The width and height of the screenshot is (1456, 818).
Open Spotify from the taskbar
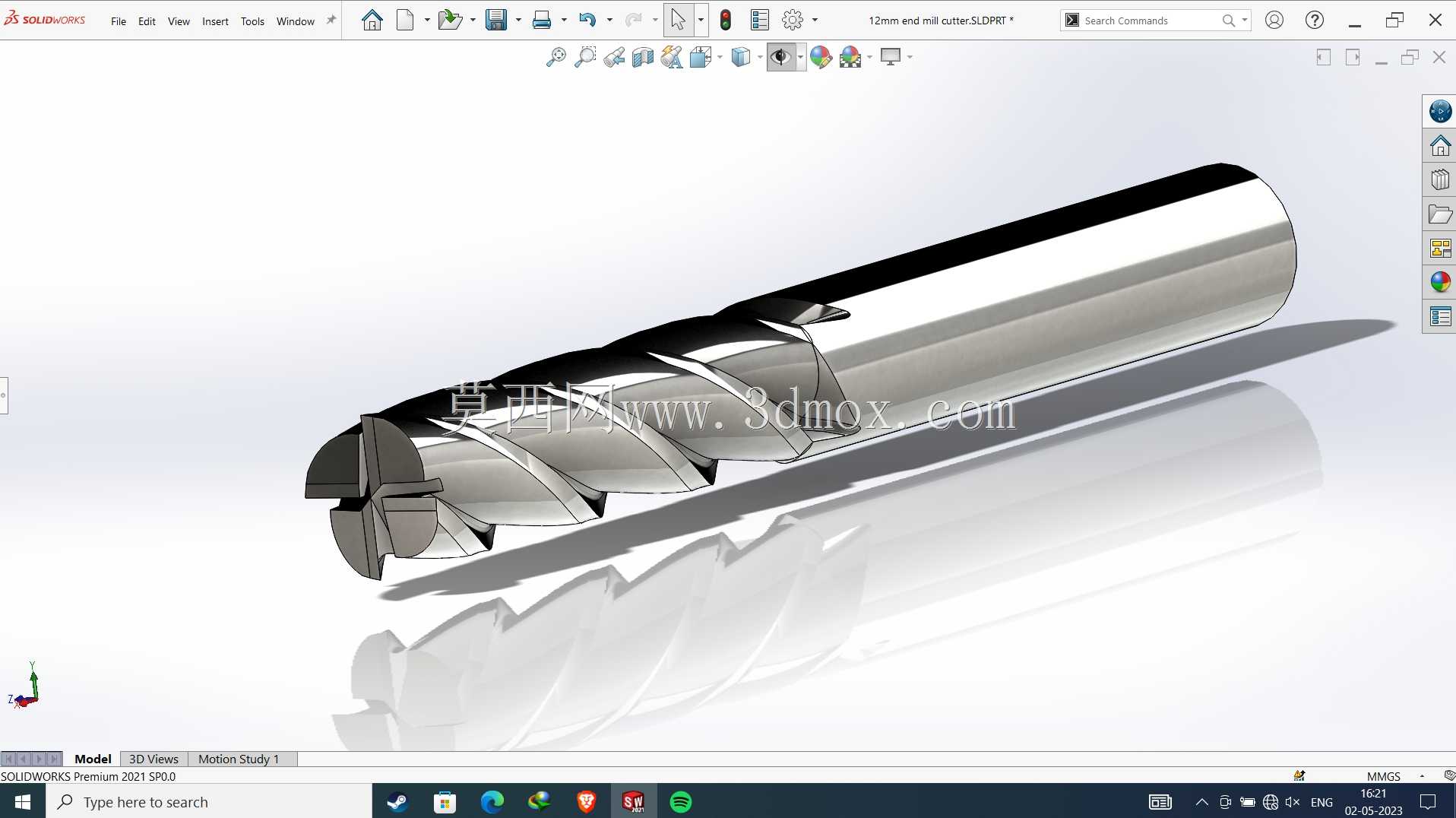point(681,801)
